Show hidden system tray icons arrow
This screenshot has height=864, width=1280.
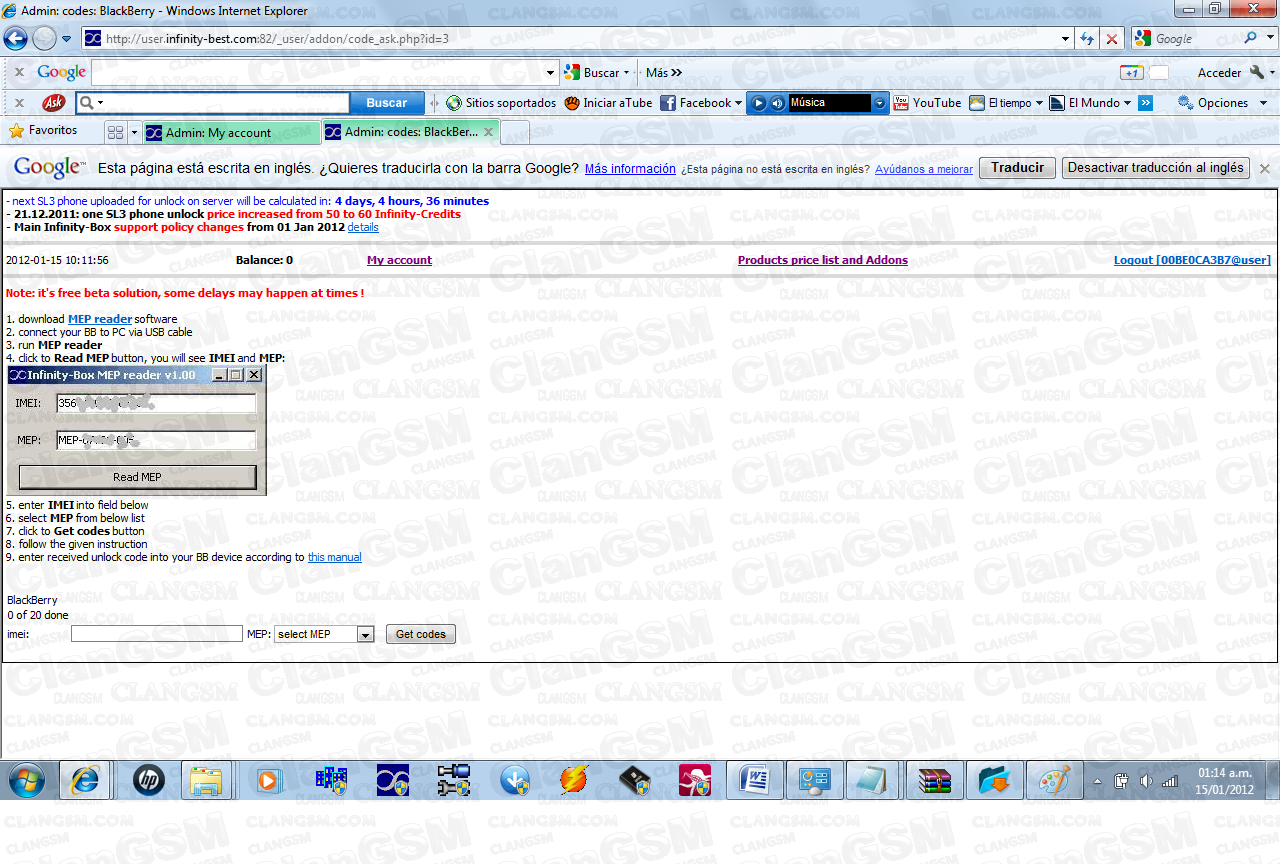coord(1099,781)
